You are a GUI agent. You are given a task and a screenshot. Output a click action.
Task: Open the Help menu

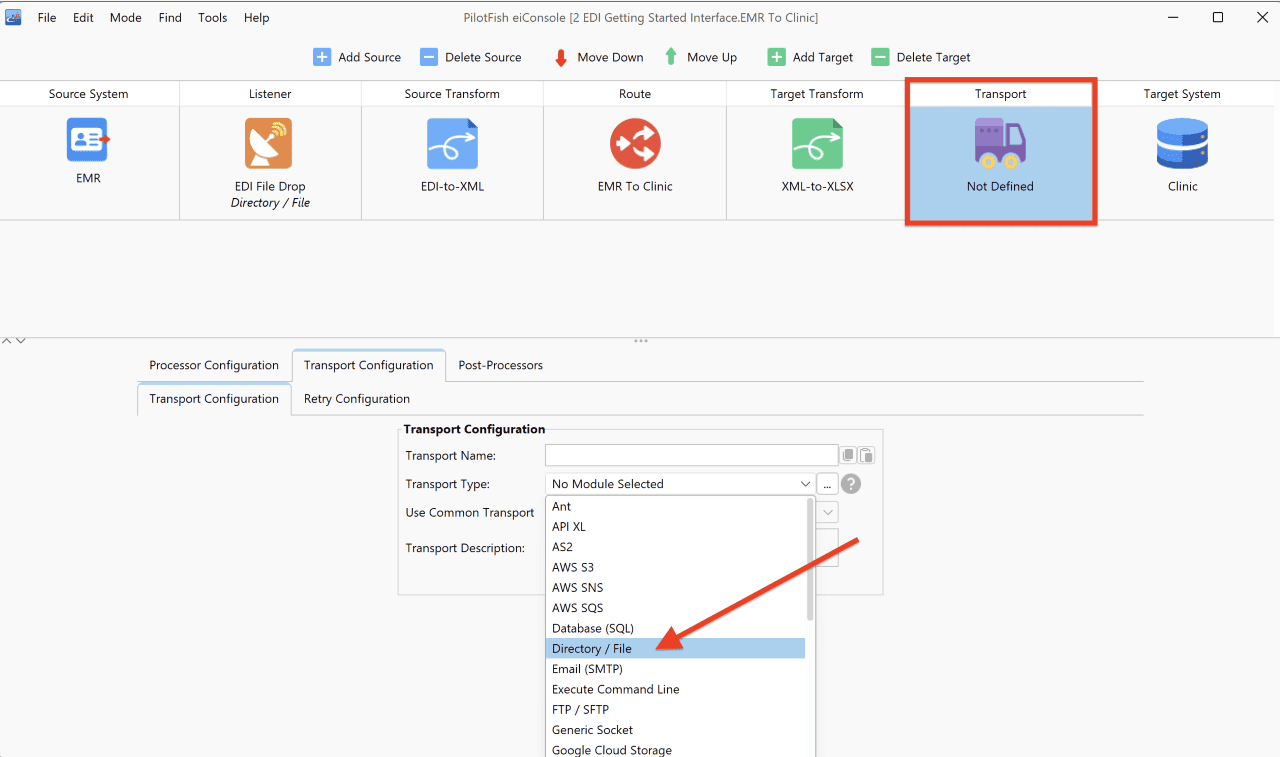coord(256,18)
